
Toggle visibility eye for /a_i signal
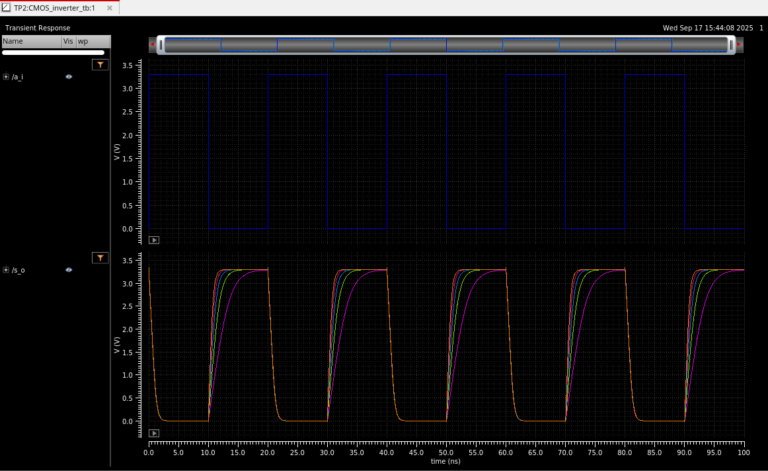click(69, 76)
